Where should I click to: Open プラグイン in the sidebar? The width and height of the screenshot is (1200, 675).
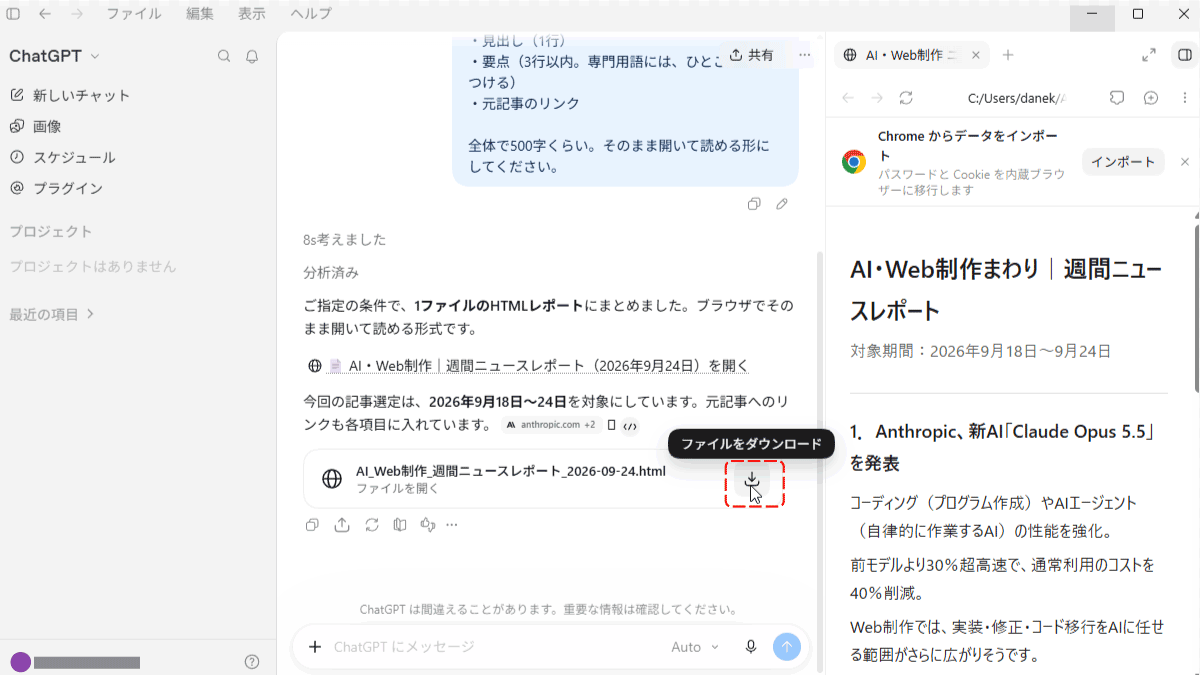56,188
